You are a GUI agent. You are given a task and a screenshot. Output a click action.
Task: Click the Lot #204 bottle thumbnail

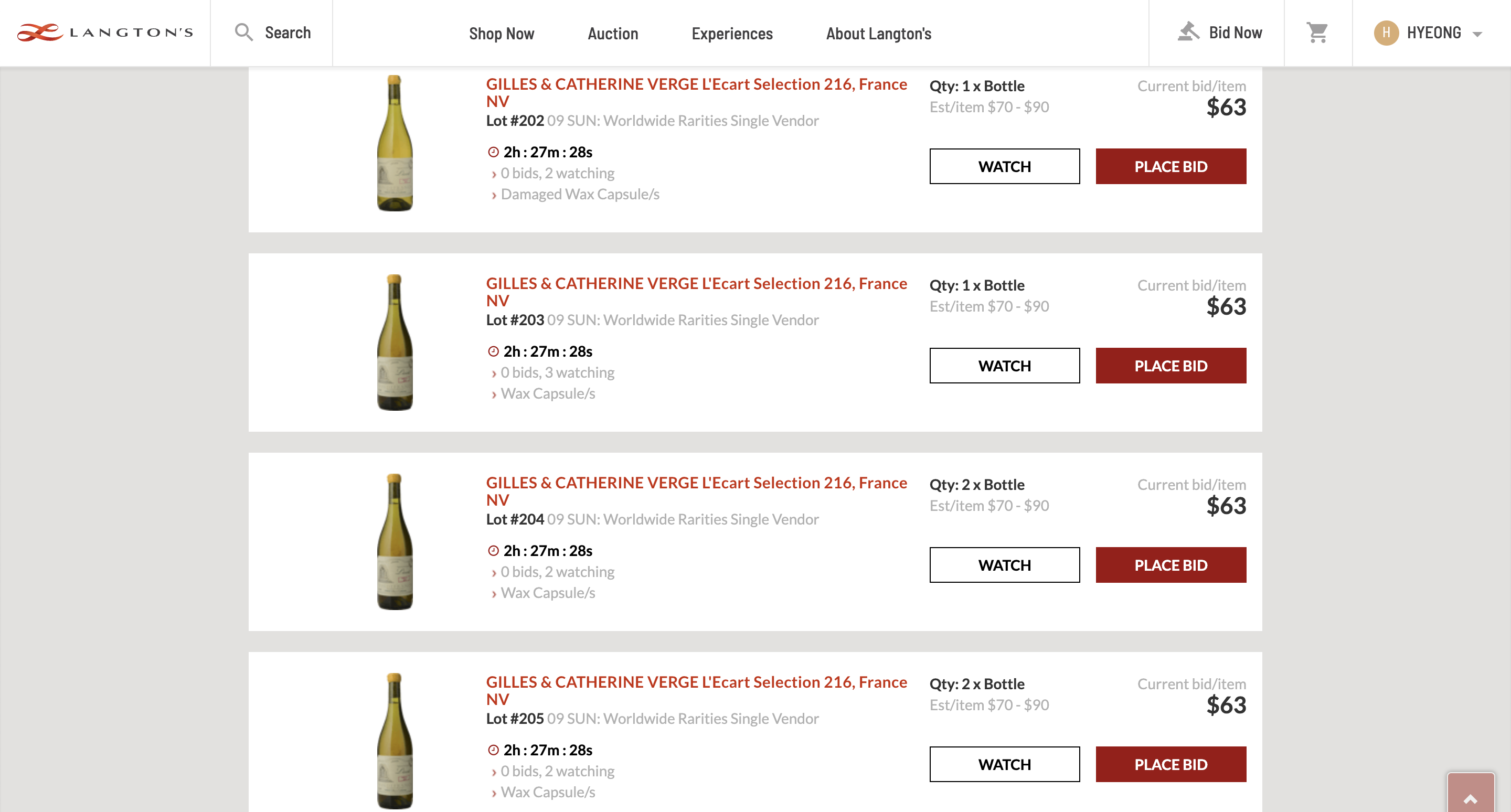(395, 542)
